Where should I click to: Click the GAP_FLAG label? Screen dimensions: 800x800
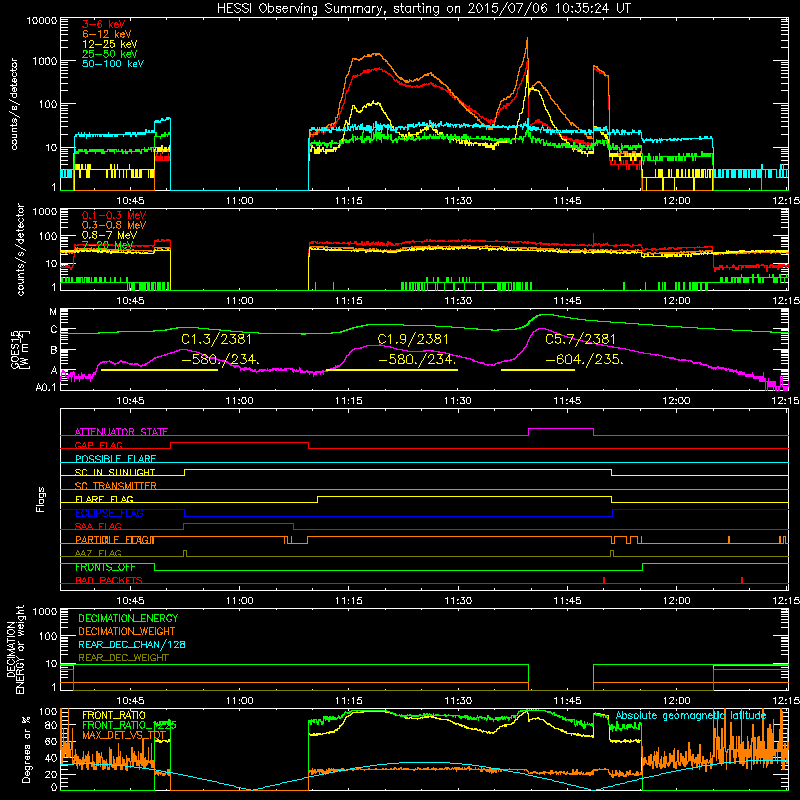(98, 445)
